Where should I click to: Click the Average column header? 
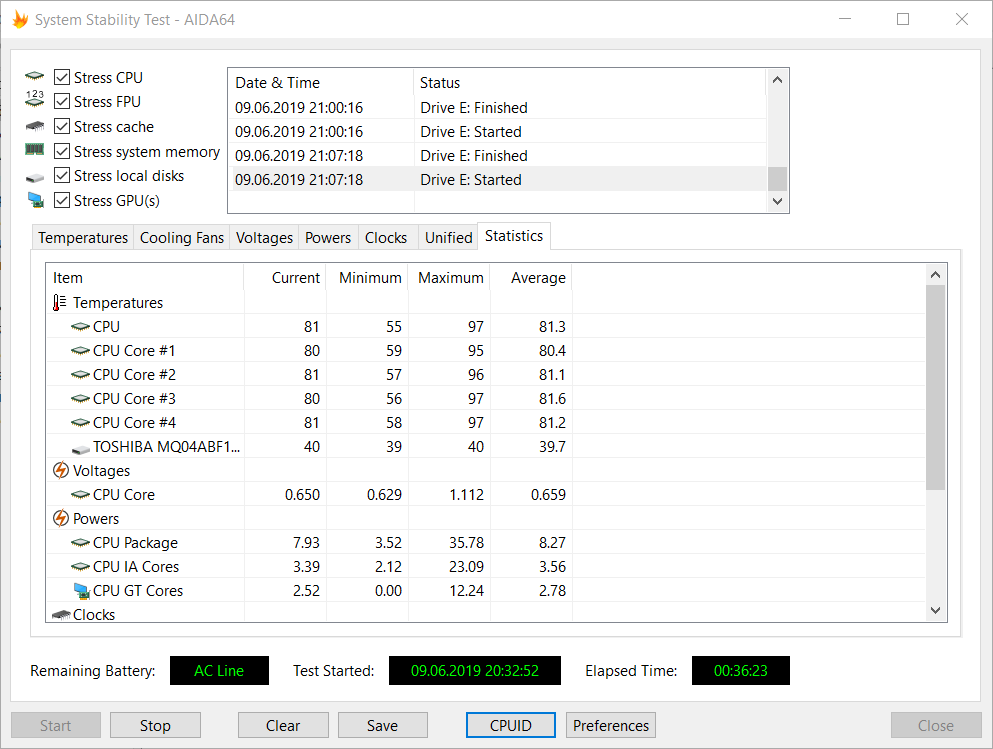point(531,278)
